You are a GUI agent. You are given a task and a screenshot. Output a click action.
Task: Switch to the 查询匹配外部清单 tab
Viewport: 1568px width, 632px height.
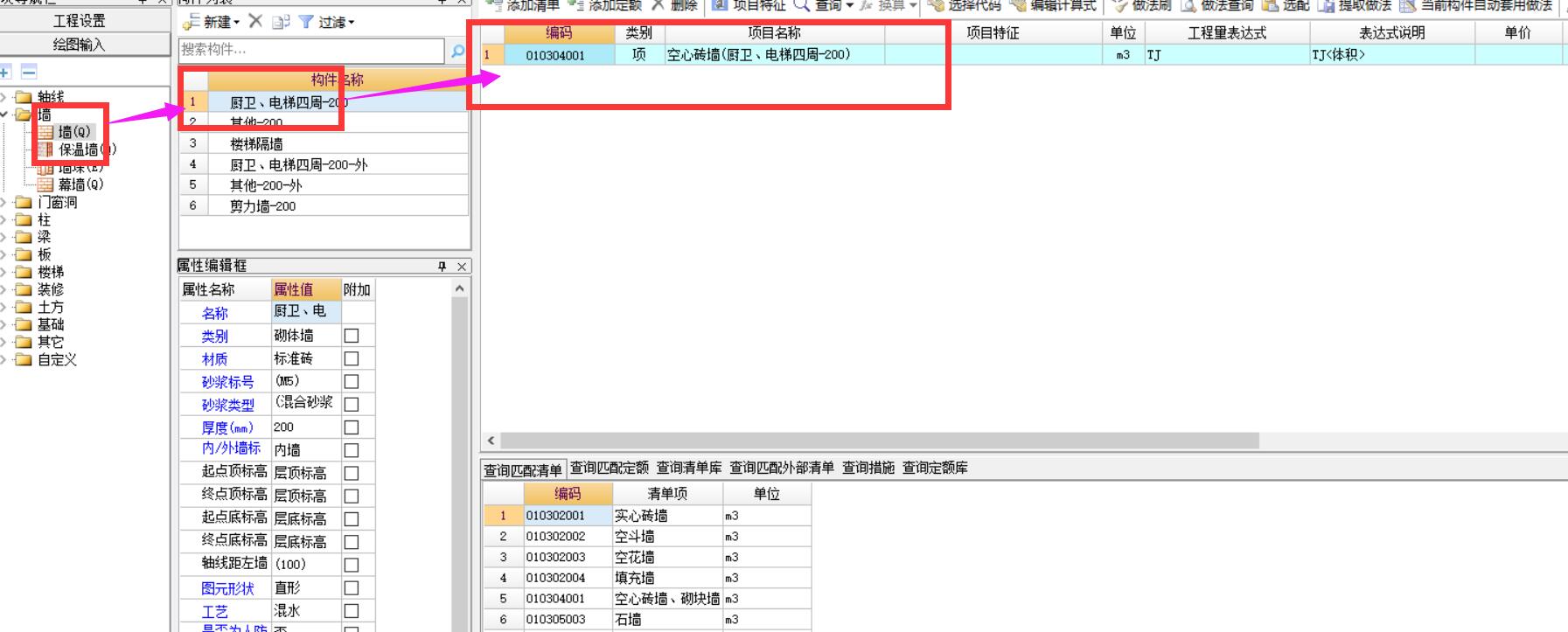782,469
